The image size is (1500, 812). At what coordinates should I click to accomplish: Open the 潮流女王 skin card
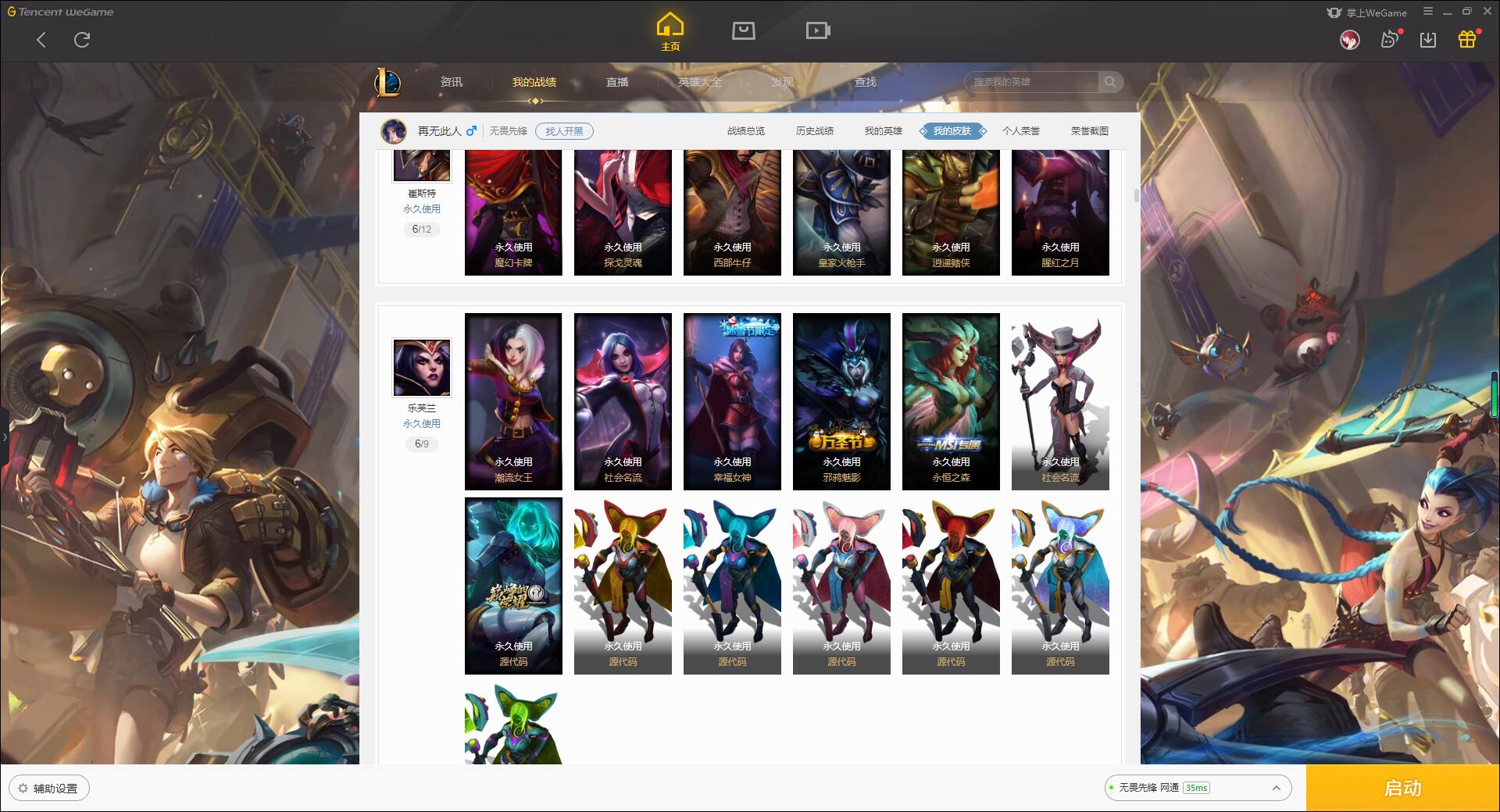pos(513,401)
